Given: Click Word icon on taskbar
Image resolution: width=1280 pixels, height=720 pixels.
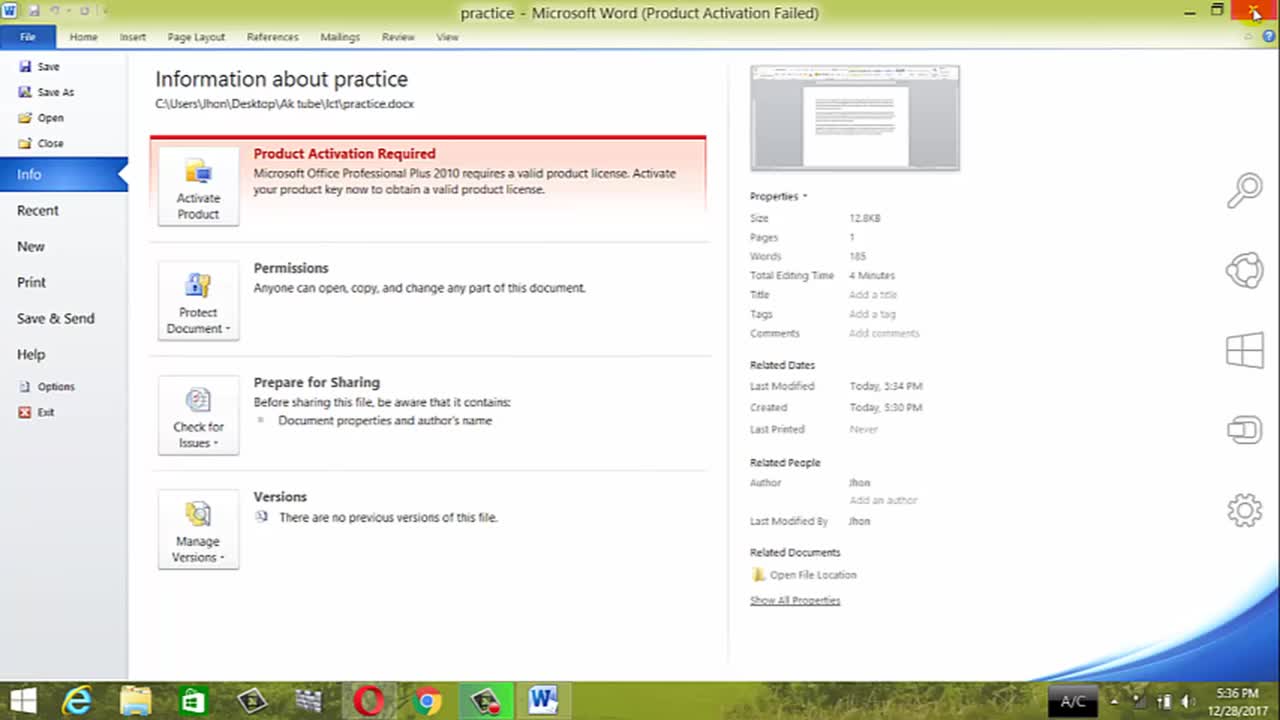Looking at the screenshot, I should pos(543,701).
